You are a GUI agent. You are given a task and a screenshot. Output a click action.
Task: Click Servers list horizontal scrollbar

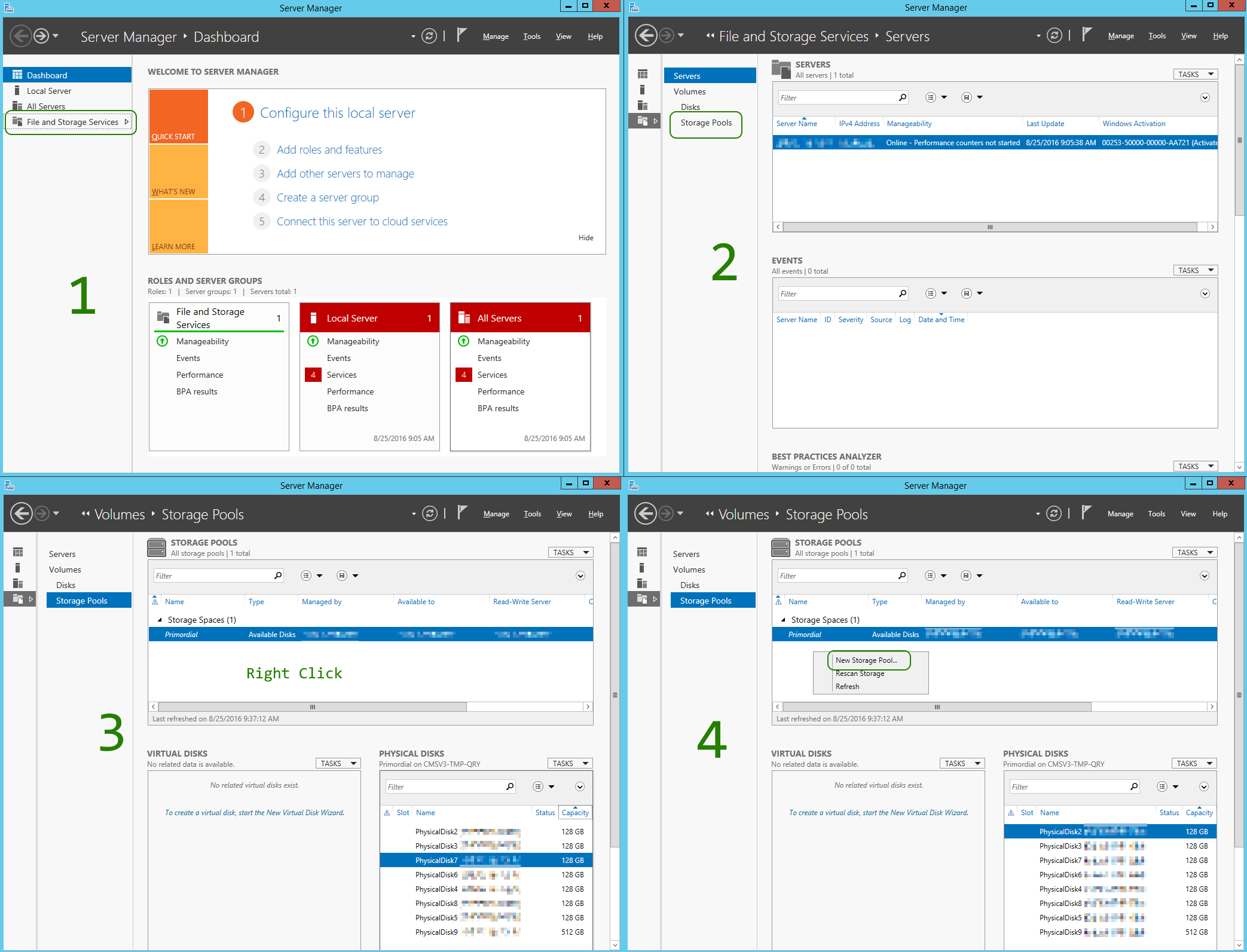click(x=989, y=227)
